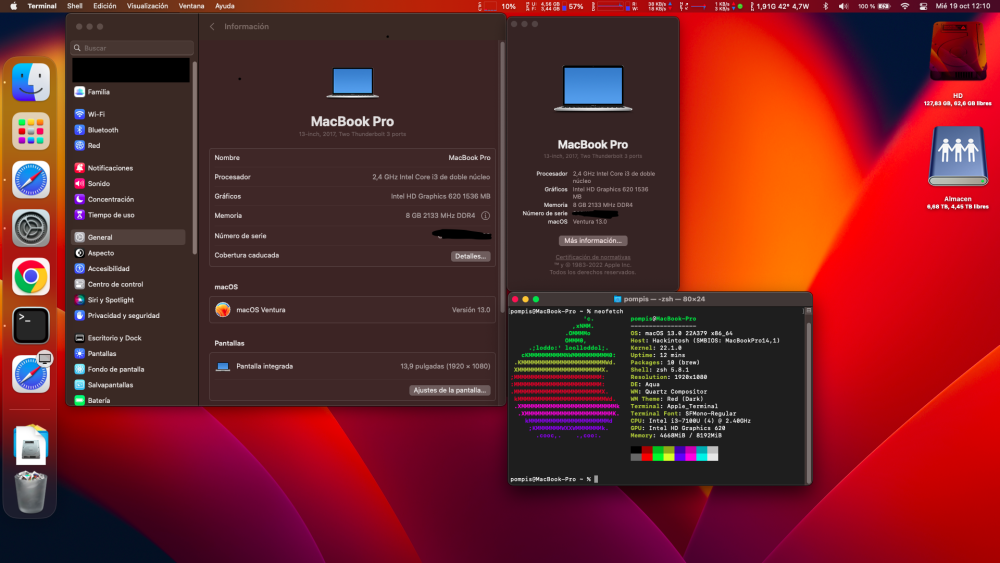Open Batería settings in sidebar
The width and height of the screenshot is (1000, 563).
128,400
